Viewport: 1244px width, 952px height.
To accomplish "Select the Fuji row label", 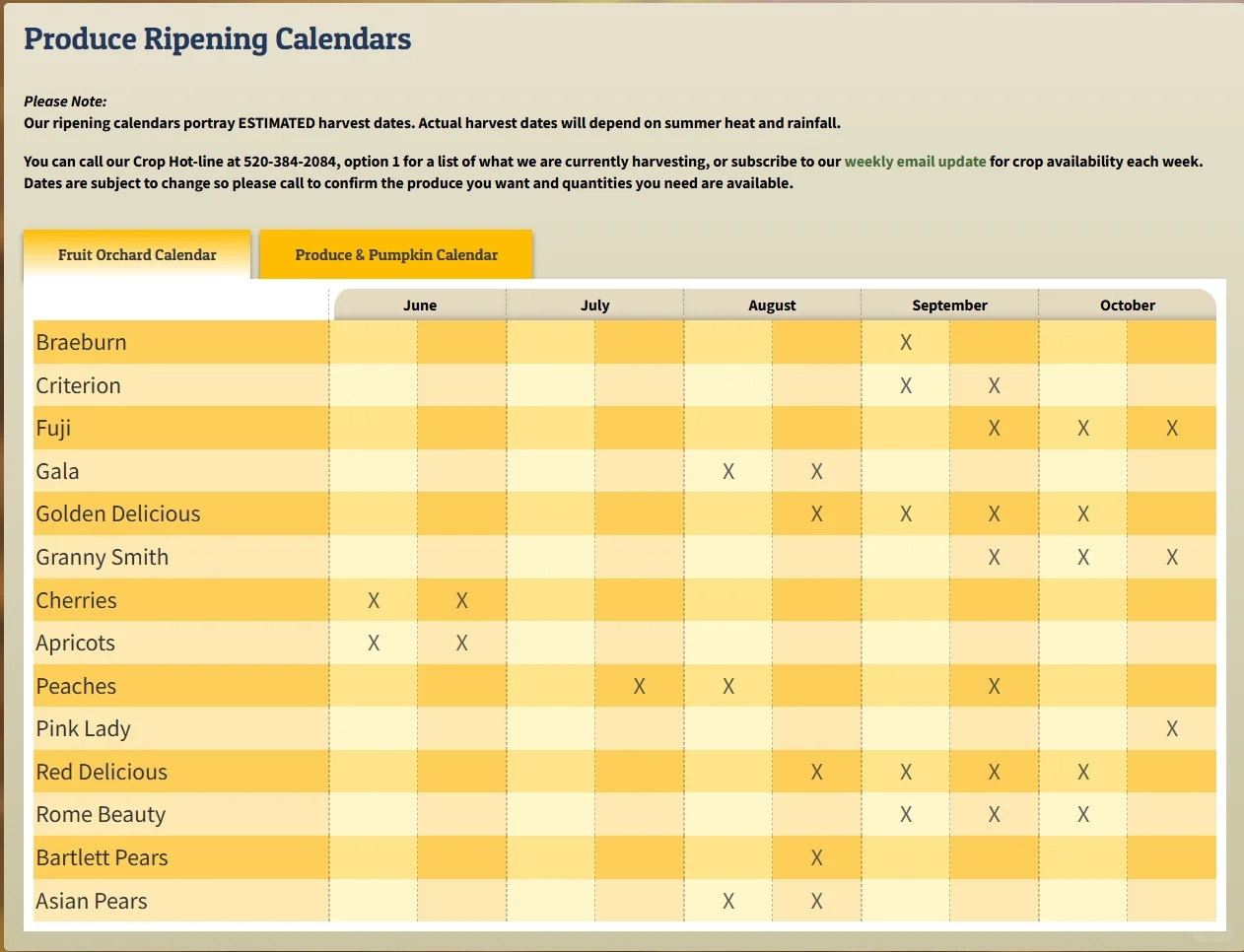I will [x=54, y=429].
